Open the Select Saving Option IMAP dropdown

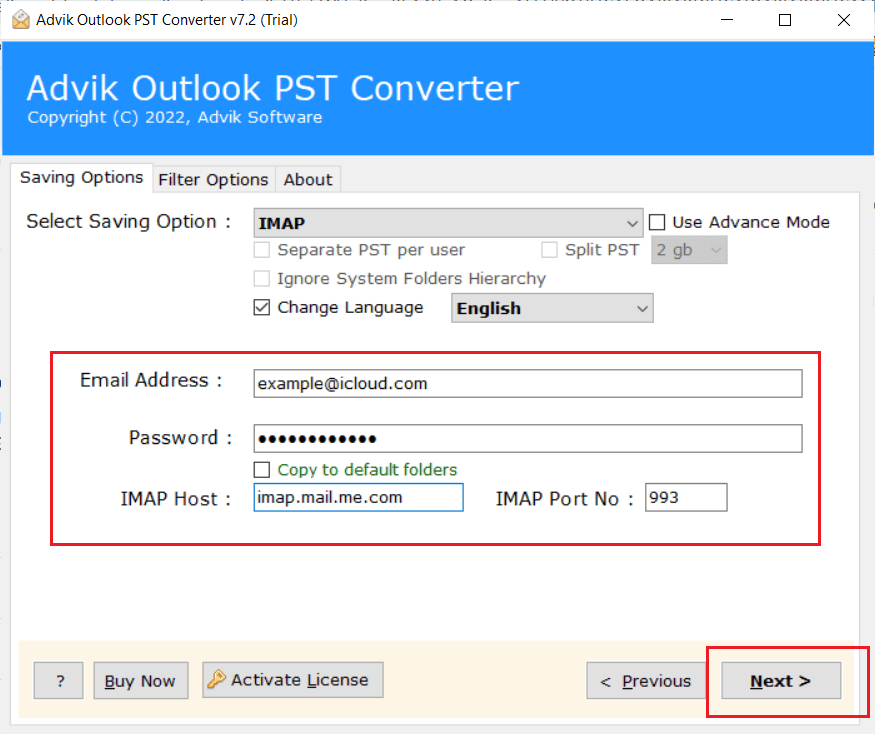coord(448,223)
